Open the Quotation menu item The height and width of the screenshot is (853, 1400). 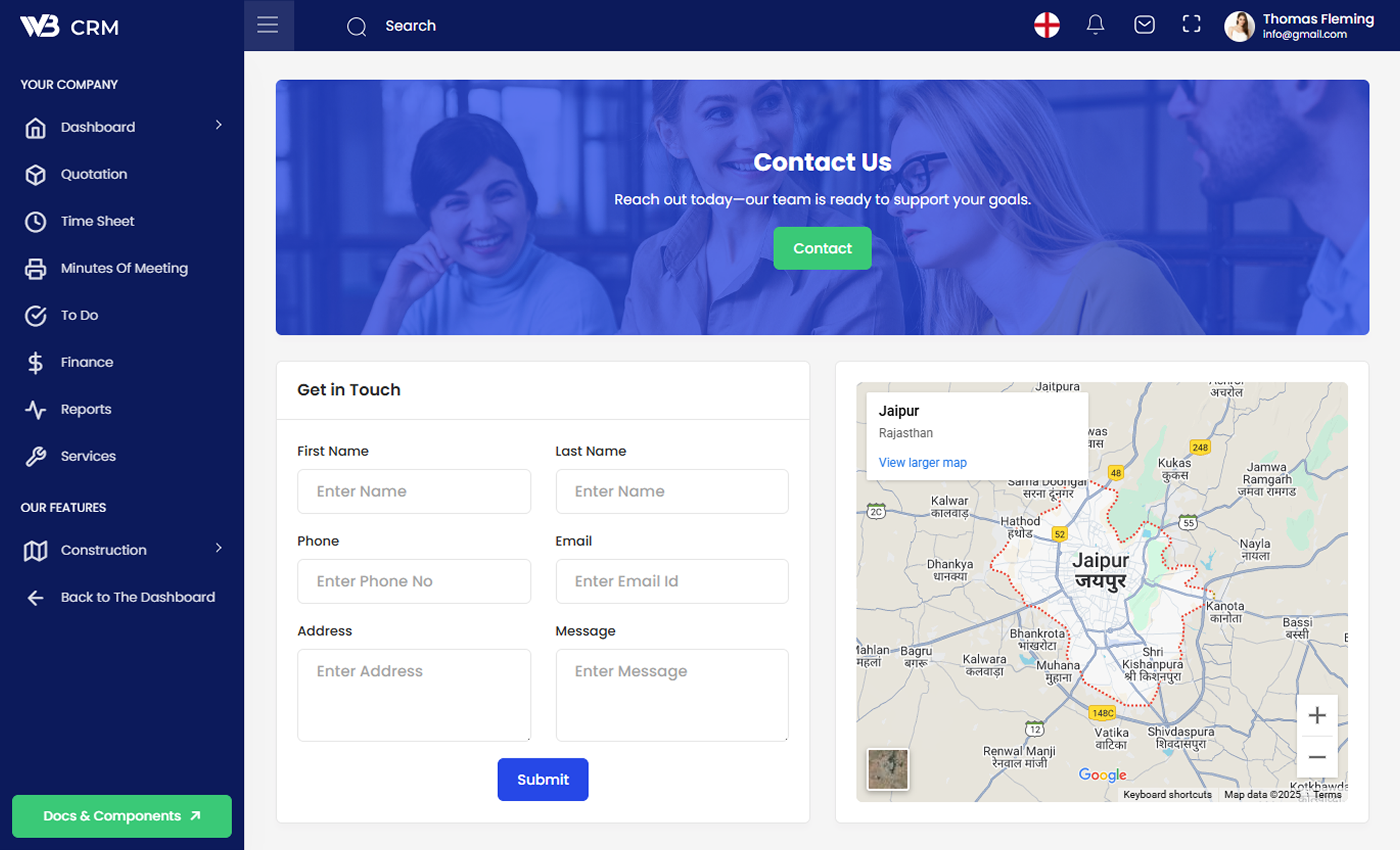94,175
